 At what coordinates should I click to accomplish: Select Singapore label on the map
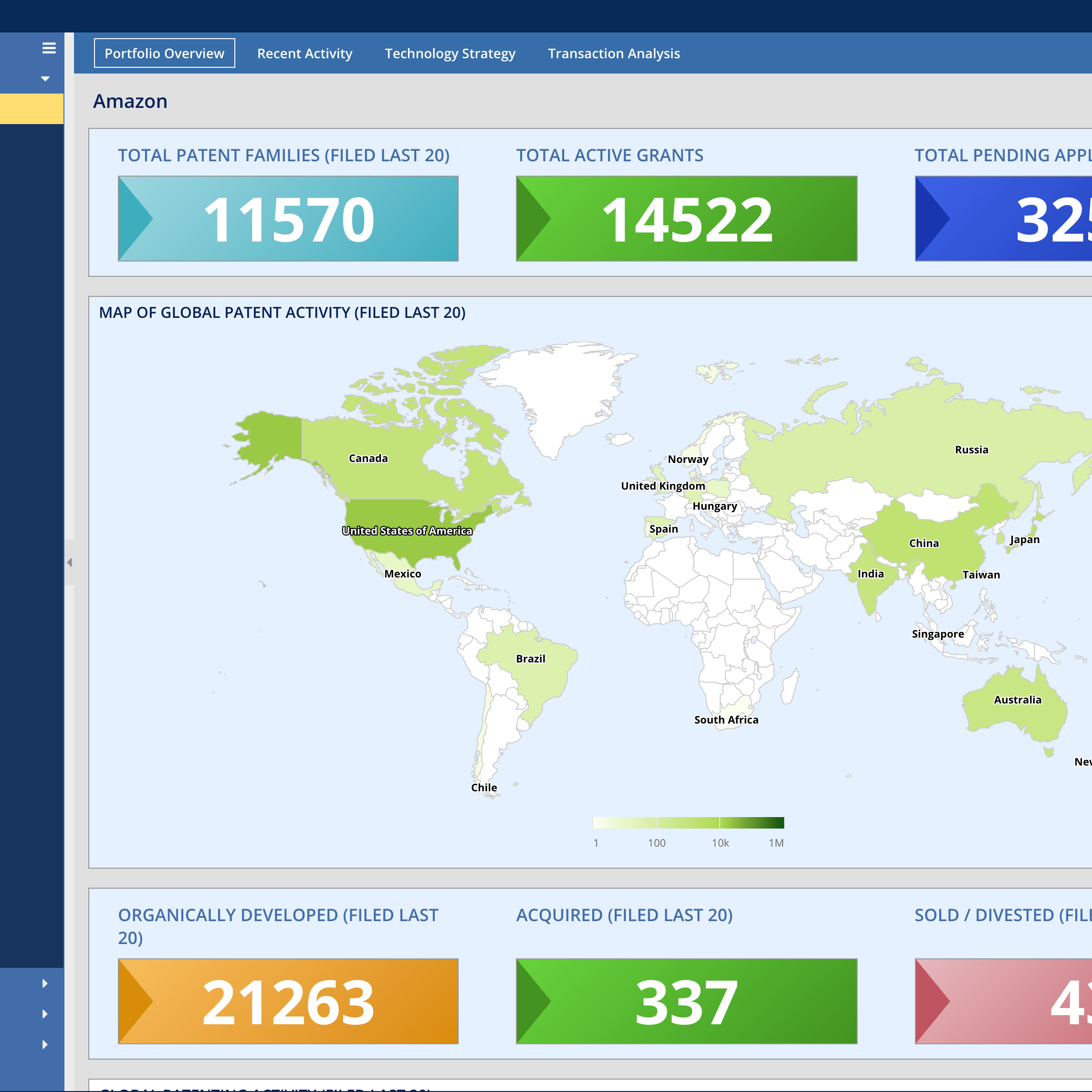click(x=938, y=634)
